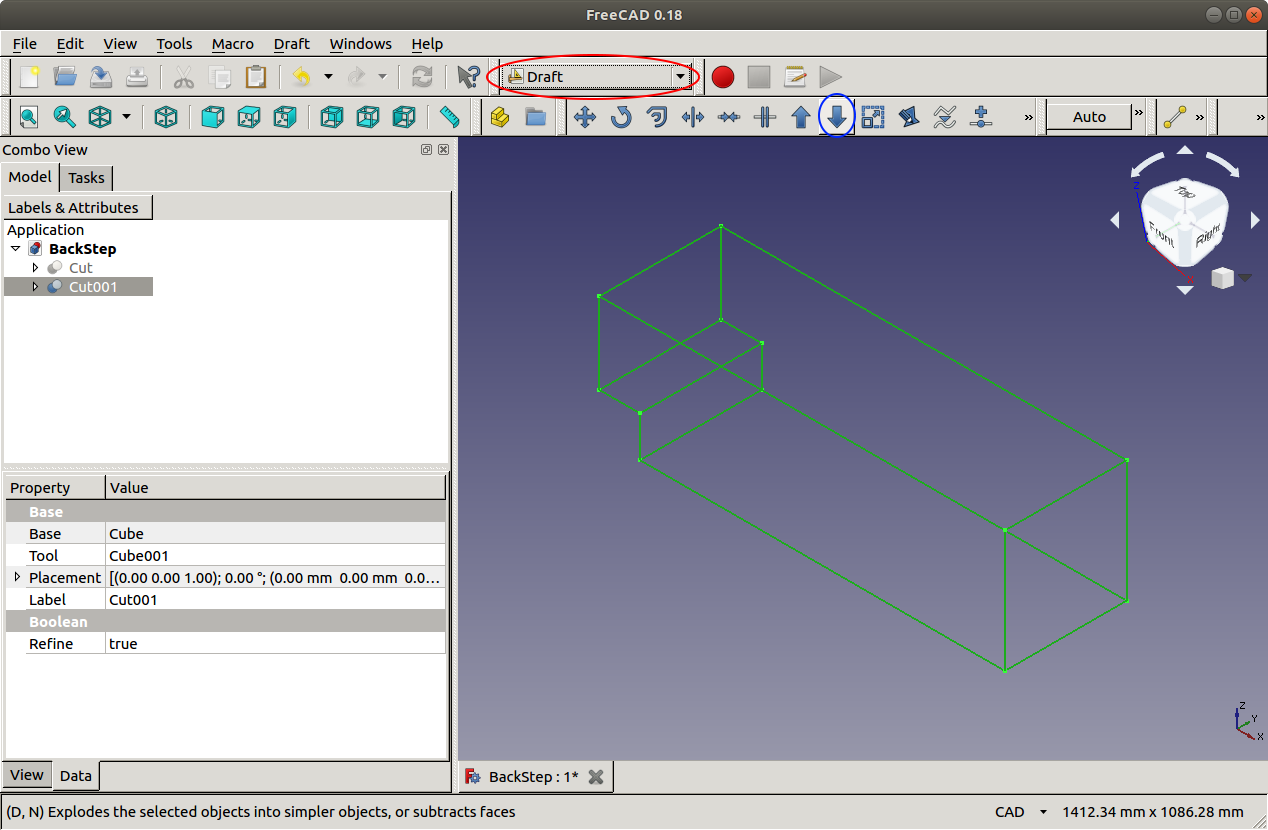Set isometric view with axonometric cube icon
This screenshot has width=1268, height=830.
point(166,117)
